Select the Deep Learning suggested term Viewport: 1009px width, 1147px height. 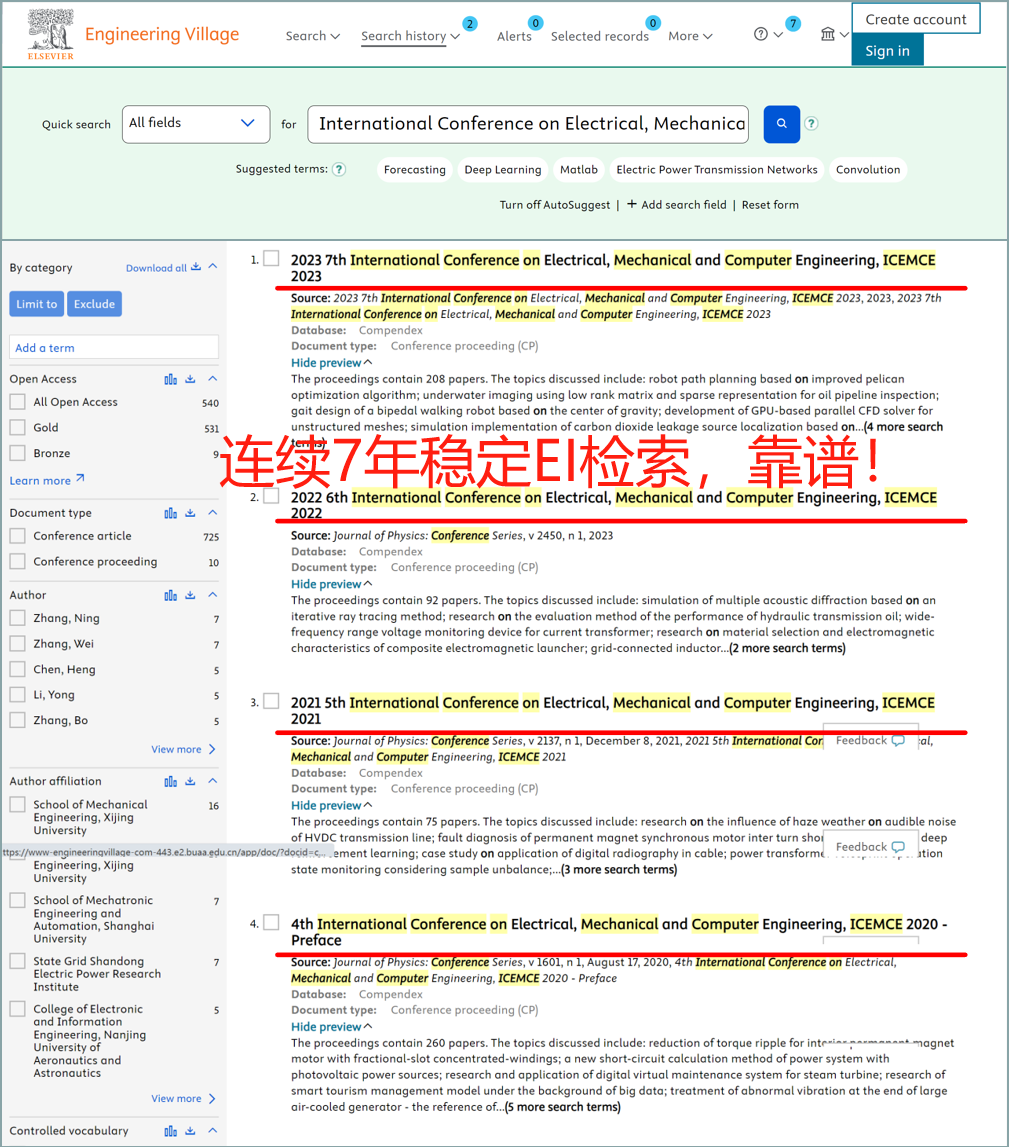coord(503,170)
